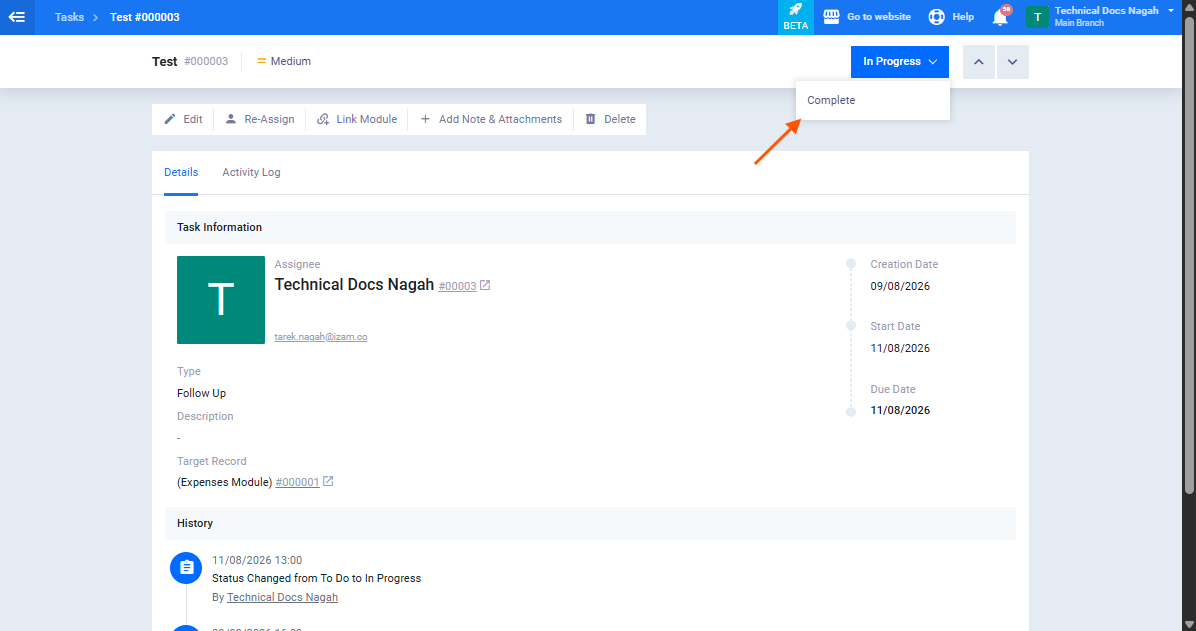
Task: Go to previous task with up chevron
Action: pyautogui.click(x=979, y=62)
